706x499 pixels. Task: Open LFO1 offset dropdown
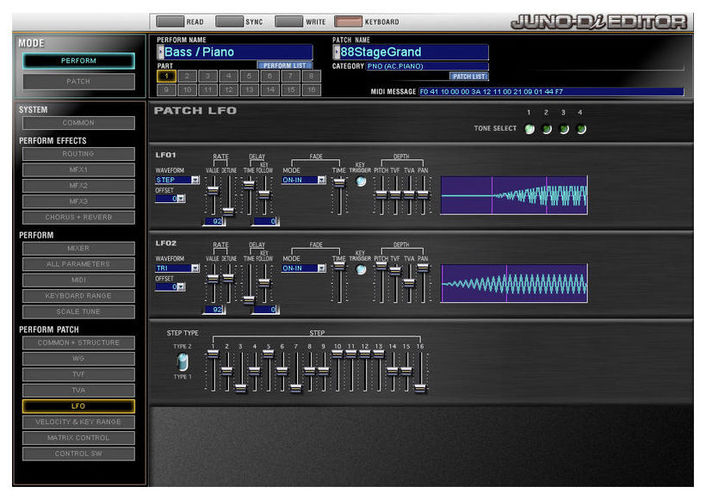(181, 199)
